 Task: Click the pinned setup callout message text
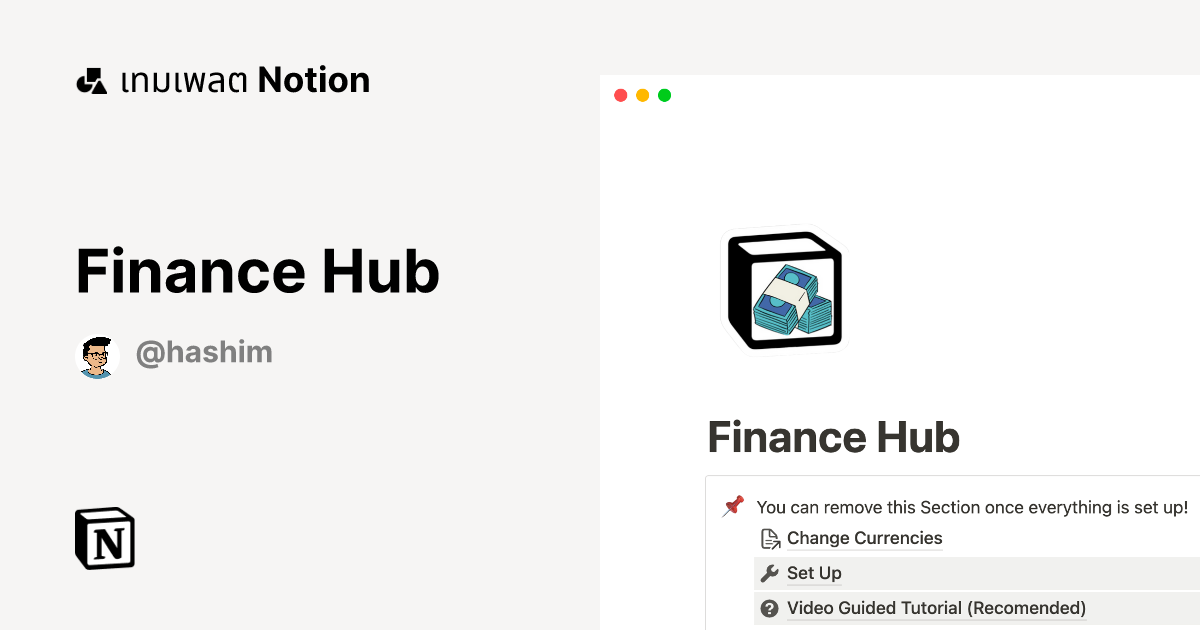972,507
